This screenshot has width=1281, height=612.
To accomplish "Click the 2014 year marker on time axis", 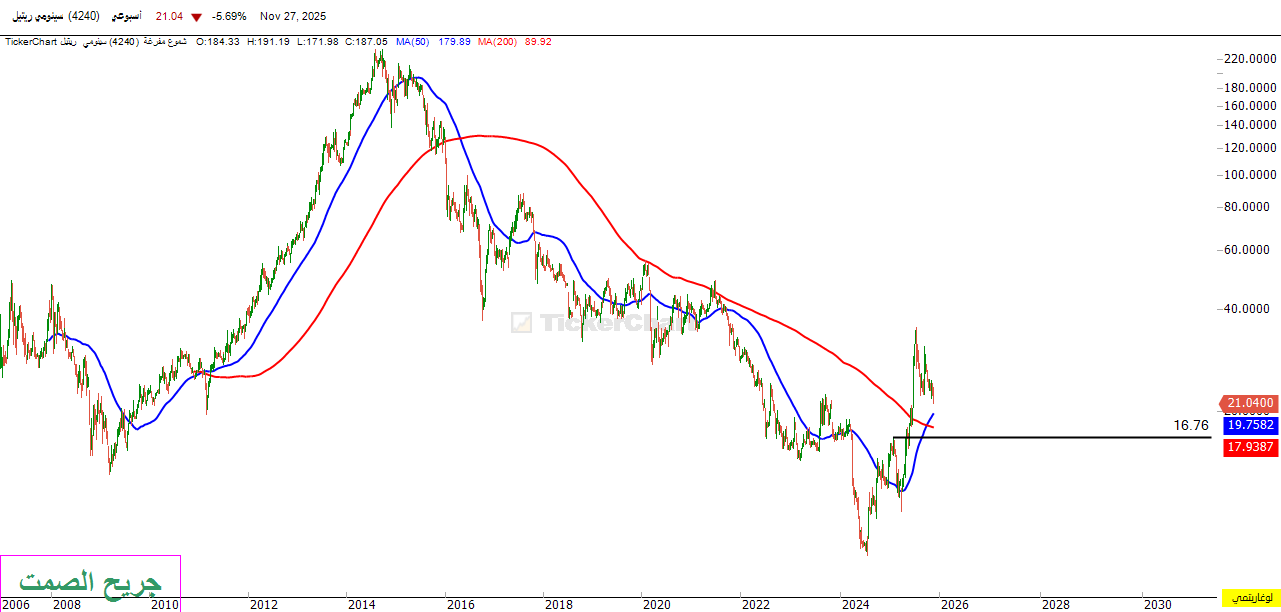I will coord(361,604).
